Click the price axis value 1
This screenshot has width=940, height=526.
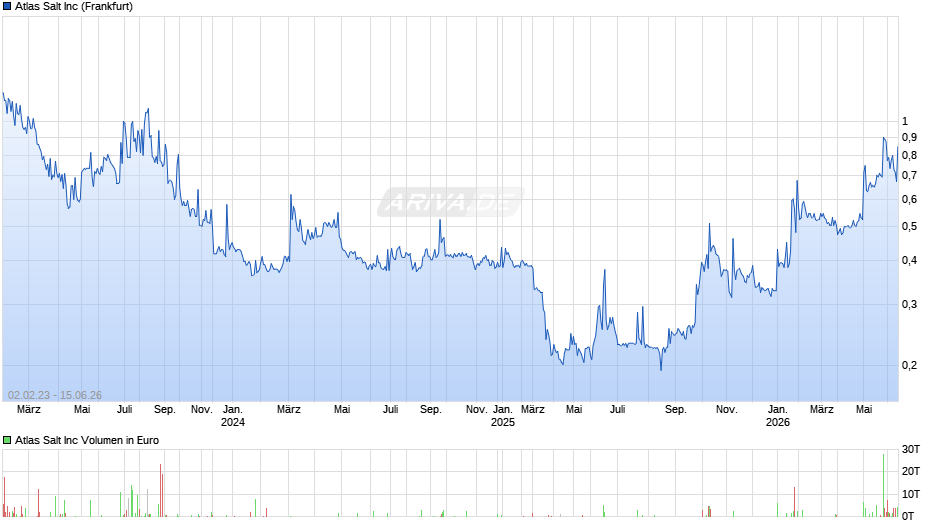(x=905, y=121)
